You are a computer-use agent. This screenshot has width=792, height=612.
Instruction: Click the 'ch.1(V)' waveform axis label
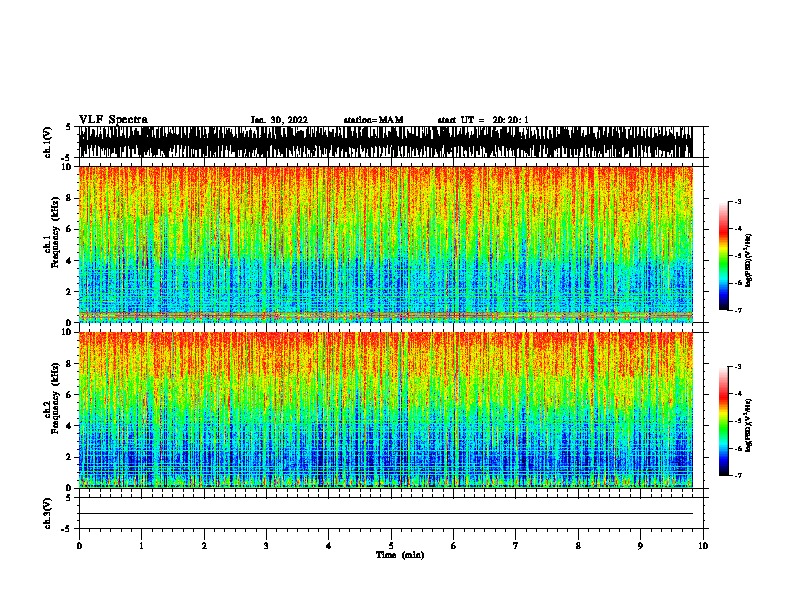[48, 142]
